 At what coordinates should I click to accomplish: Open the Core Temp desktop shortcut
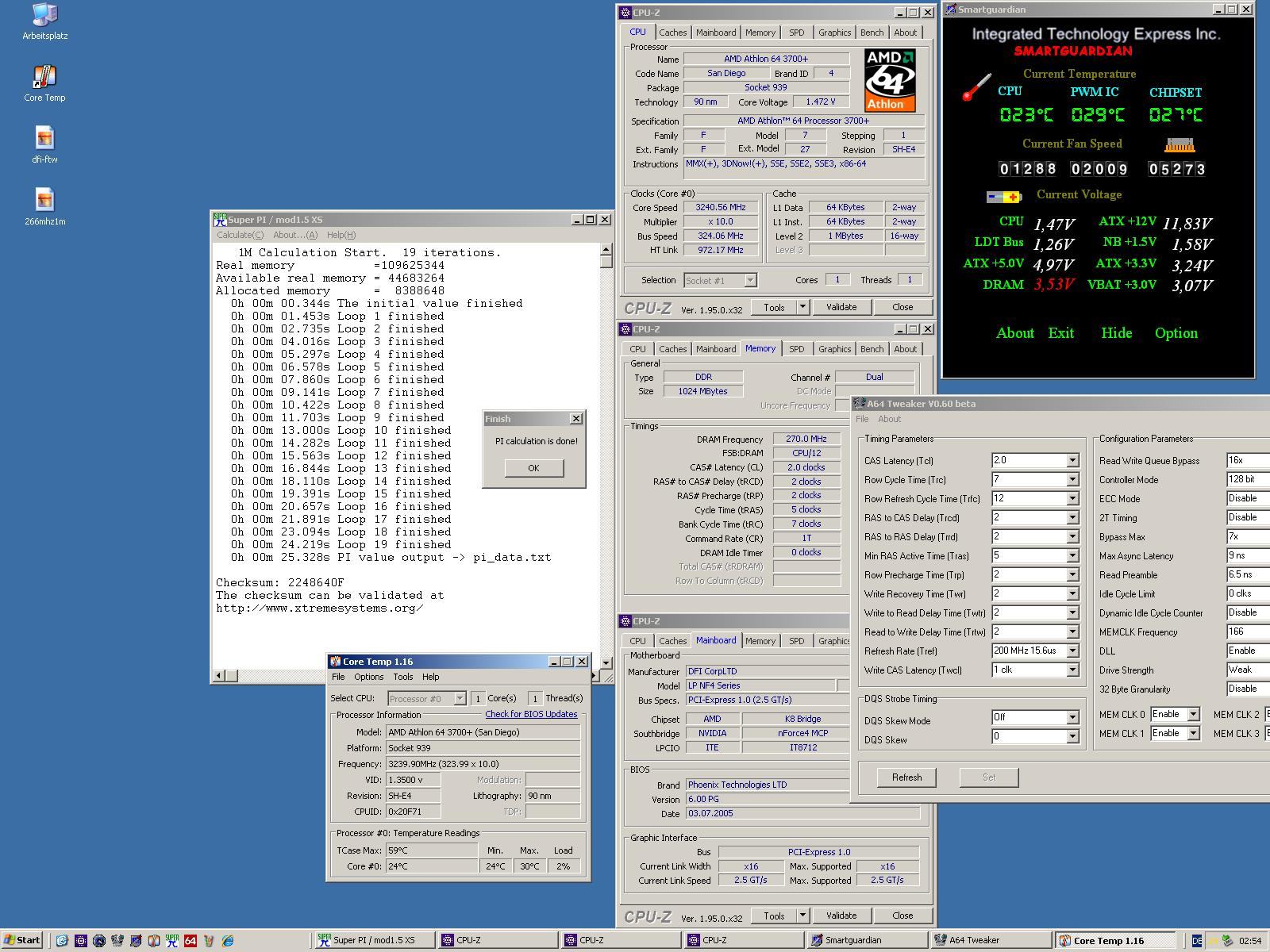[44, 83]
